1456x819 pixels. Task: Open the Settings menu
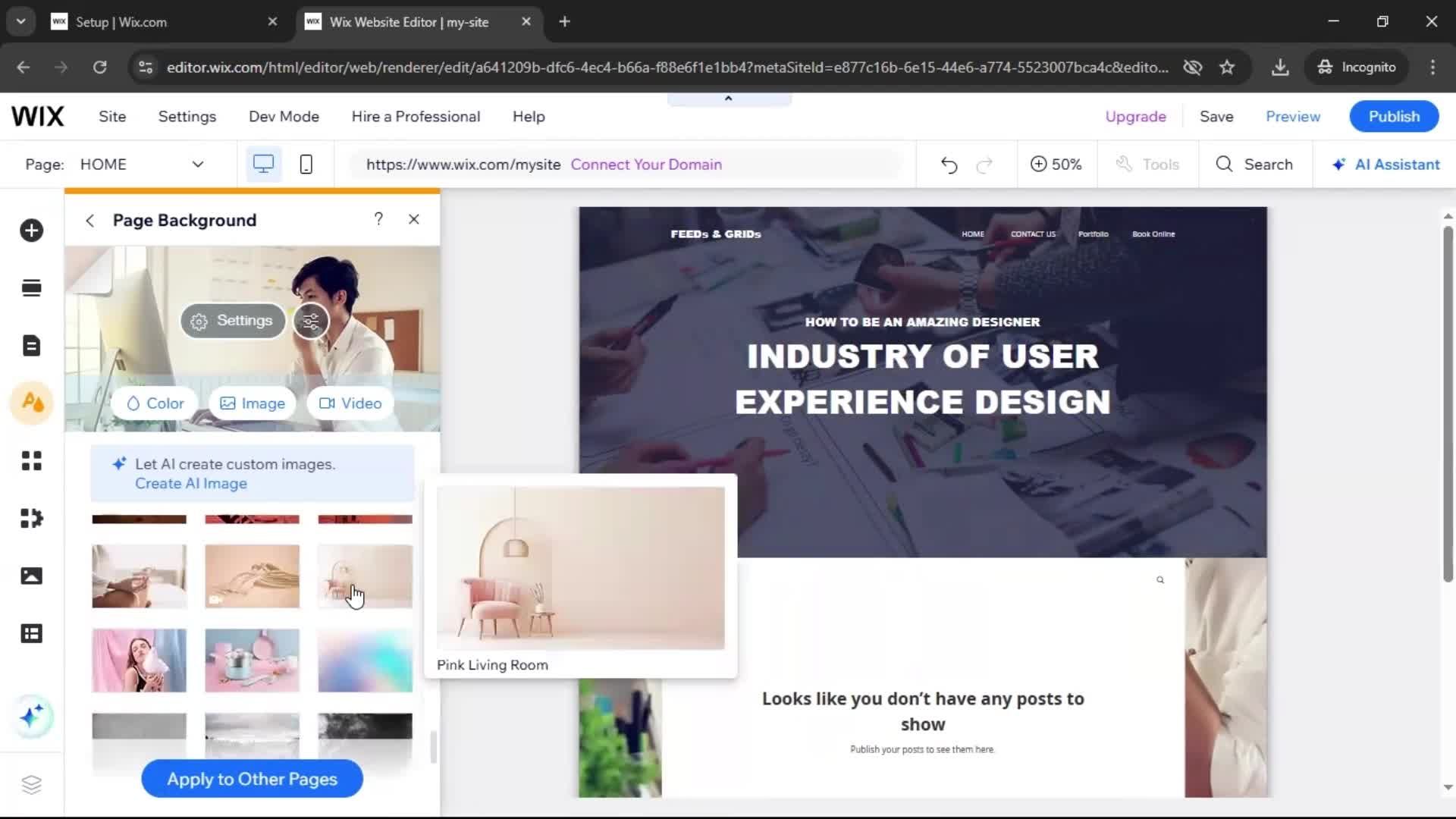(187, 117)
